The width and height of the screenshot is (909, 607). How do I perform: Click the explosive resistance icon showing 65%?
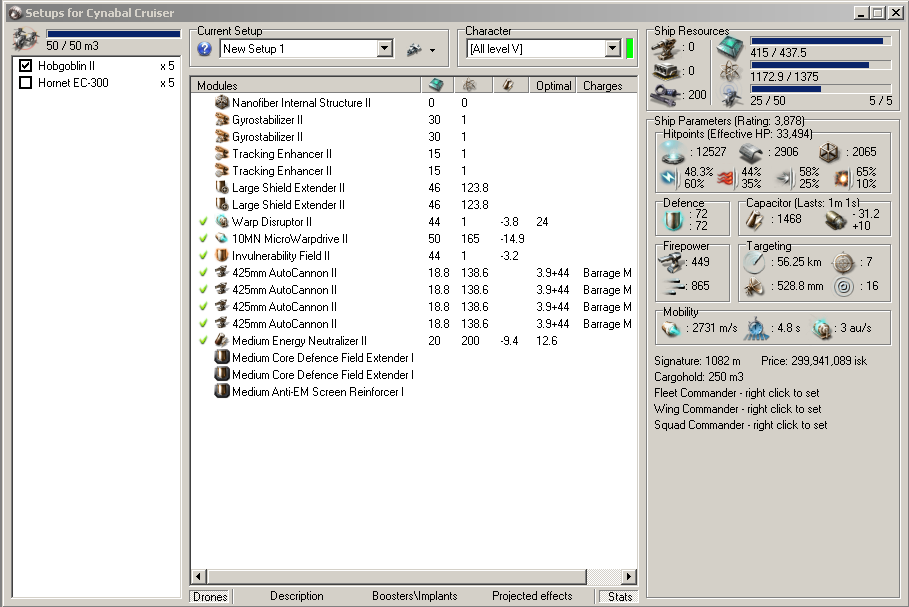point(842,177)
